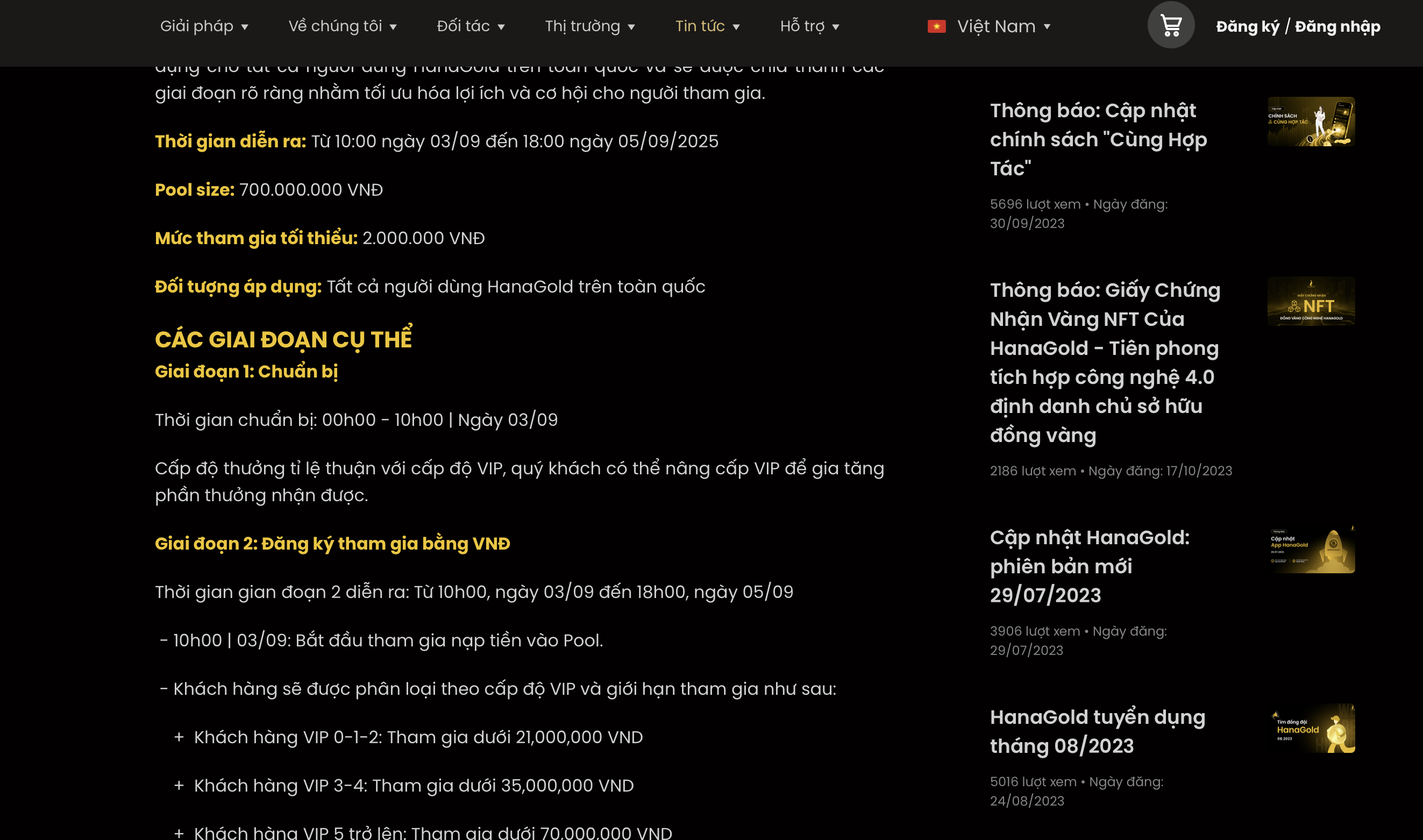Click the Tin tức dropdown arrow
The image size is (1423, 840).
736,27
